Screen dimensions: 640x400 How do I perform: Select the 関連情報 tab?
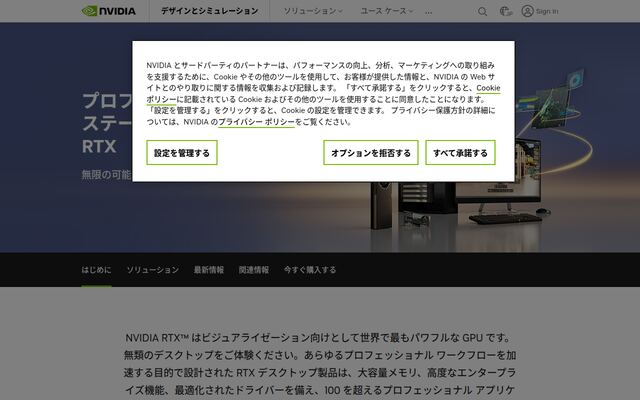(253, 270)
